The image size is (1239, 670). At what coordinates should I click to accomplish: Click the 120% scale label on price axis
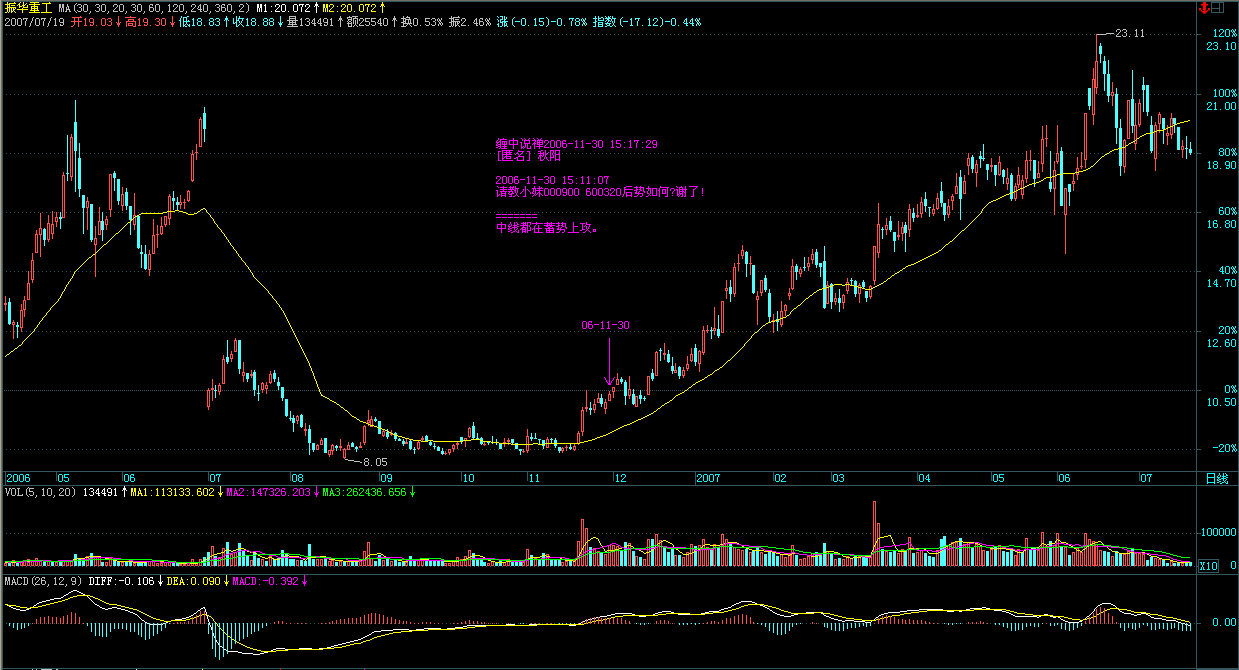[1222, 34]
